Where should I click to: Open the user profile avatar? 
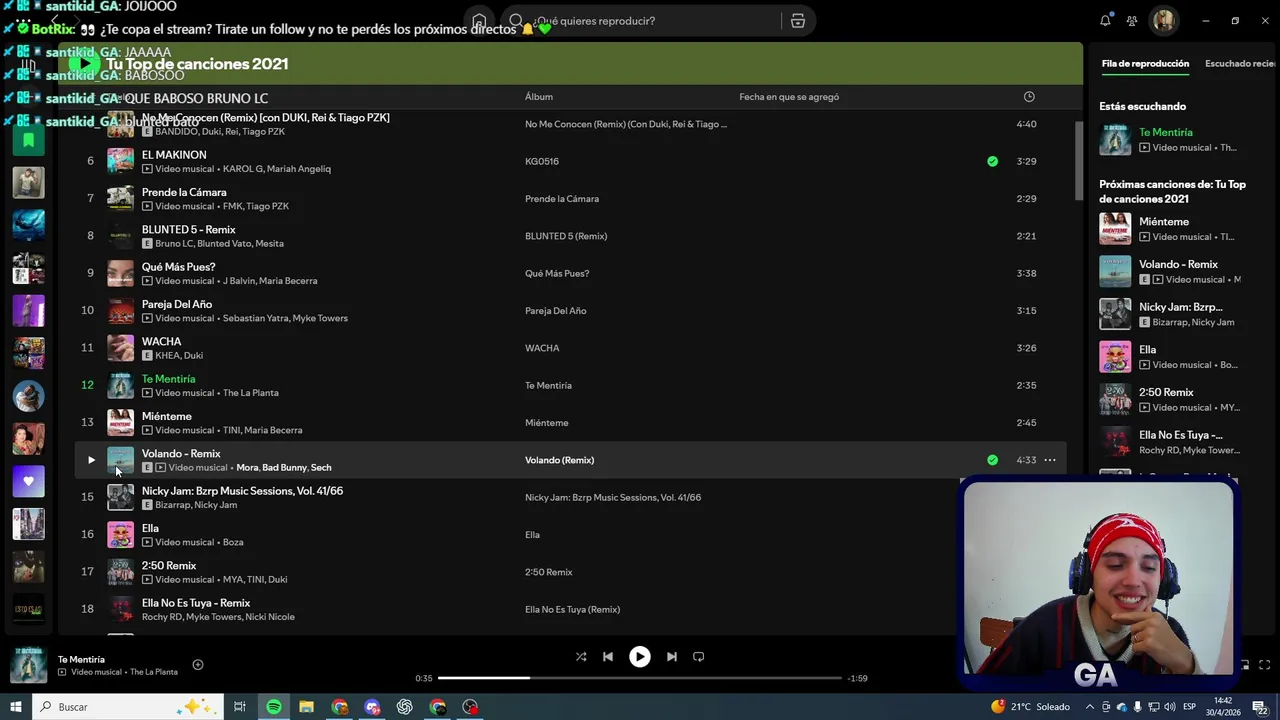coord(1163,20)
